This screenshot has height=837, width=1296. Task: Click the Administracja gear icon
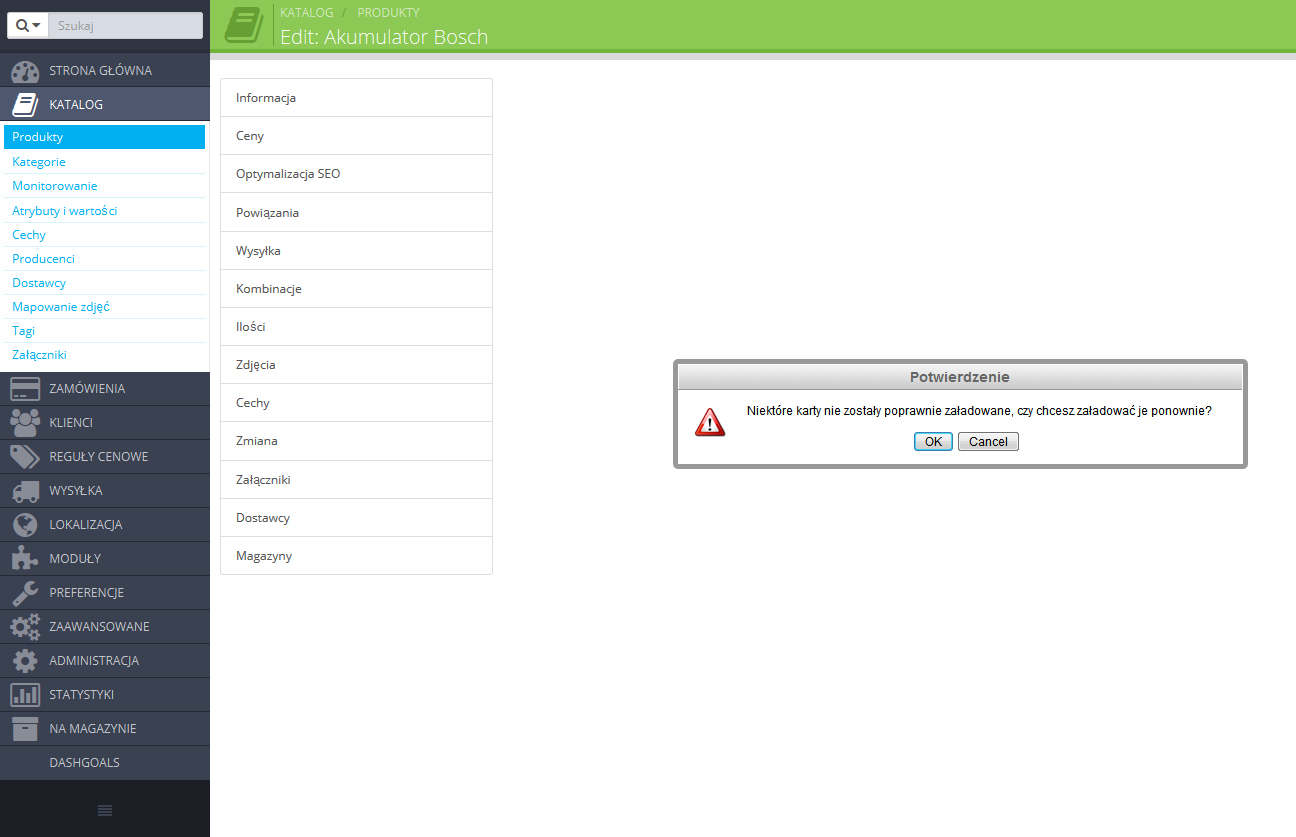[x=25, y=661]
